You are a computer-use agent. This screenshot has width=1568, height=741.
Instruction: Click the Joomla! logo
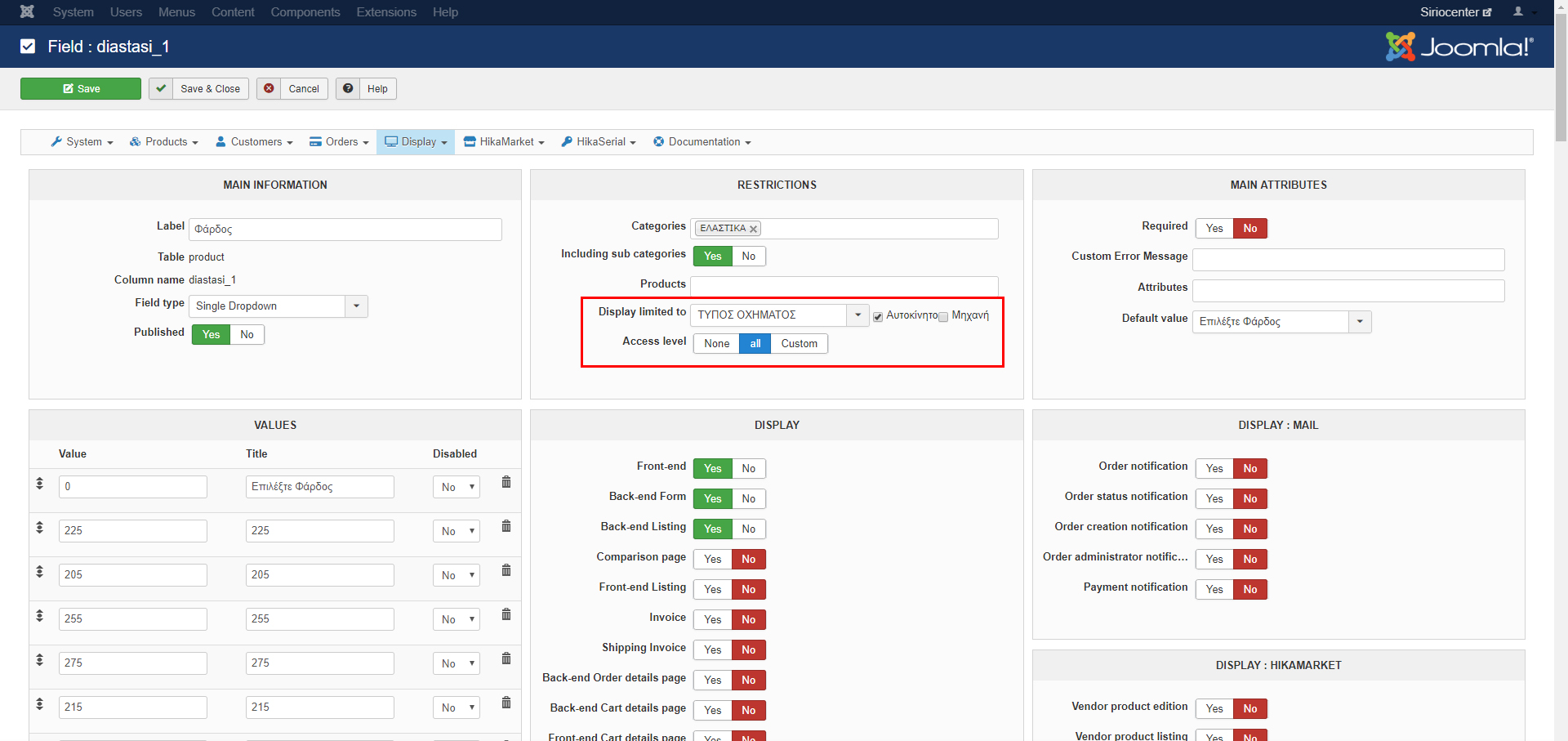tap(1459, 47)
